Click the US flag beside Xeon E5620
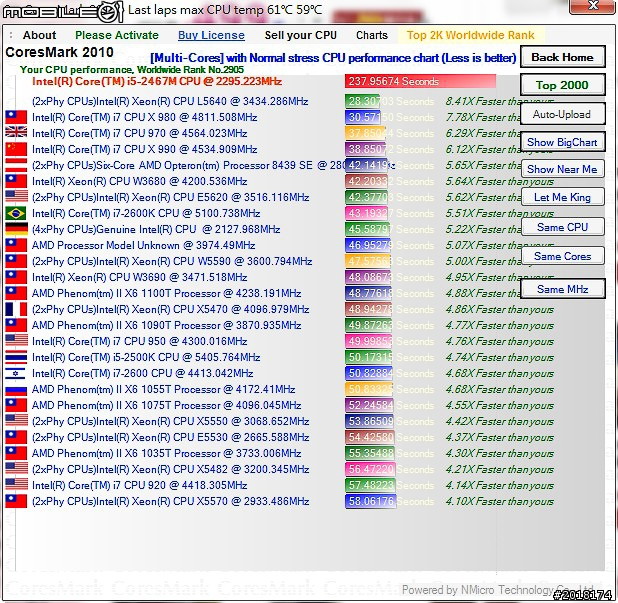Viewport: 618px width, 603px height. (x=16, y=197)
